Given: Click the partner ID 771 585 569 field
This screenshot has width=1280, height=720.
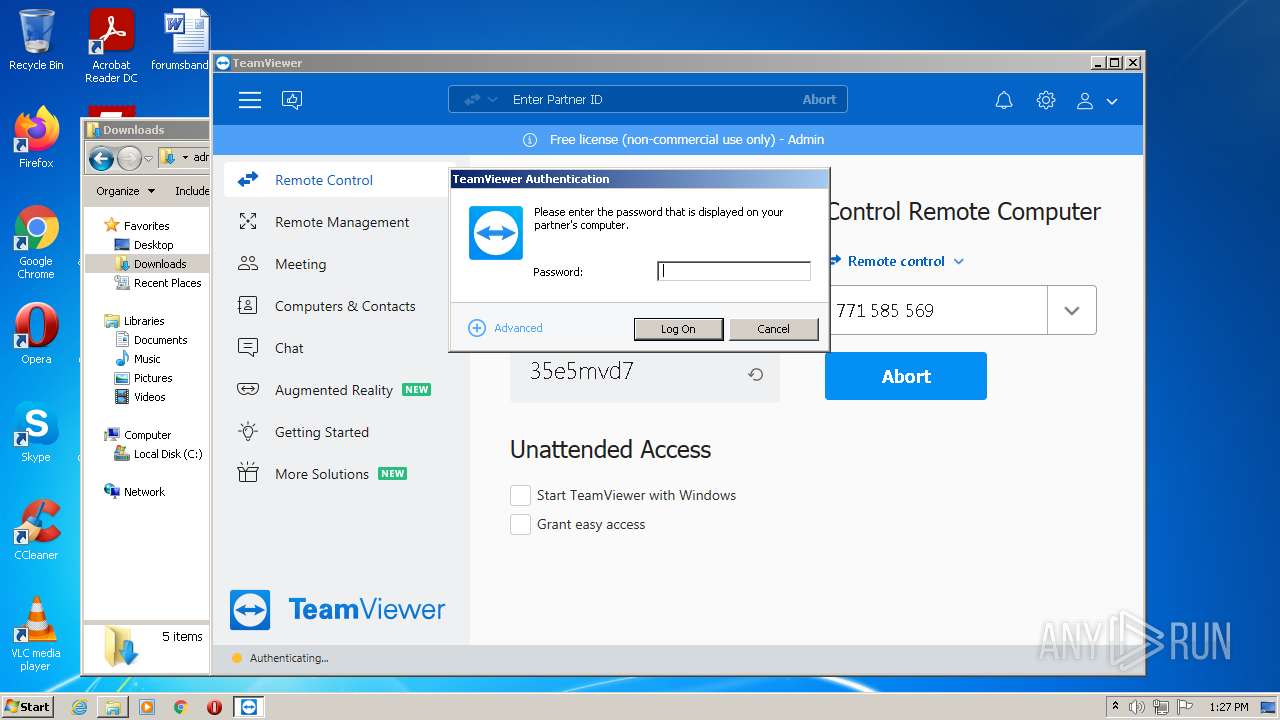Looking at the screenshot, I should pyautogui.click(x=938, y=310).
